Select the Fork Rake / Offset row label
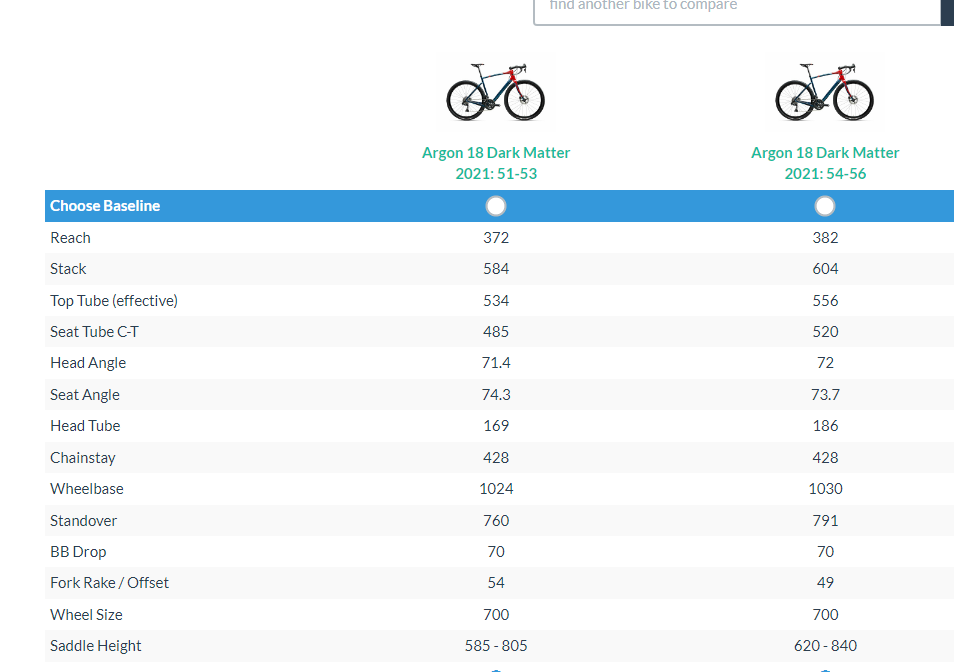This screenshot has width=954, height=672. click(x=110, y=583)
